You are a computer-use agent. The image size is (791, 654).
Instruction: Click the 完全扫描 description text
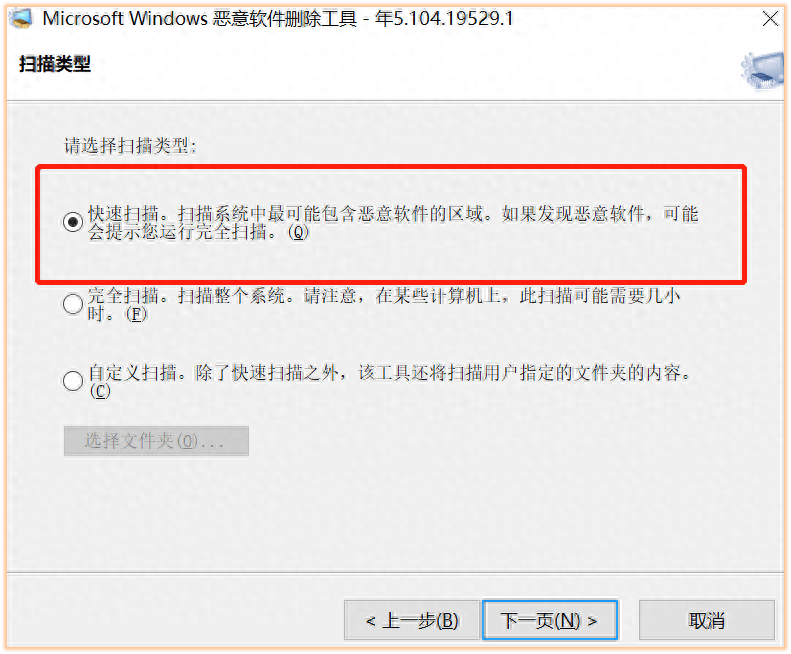click(x=384, y=304)
